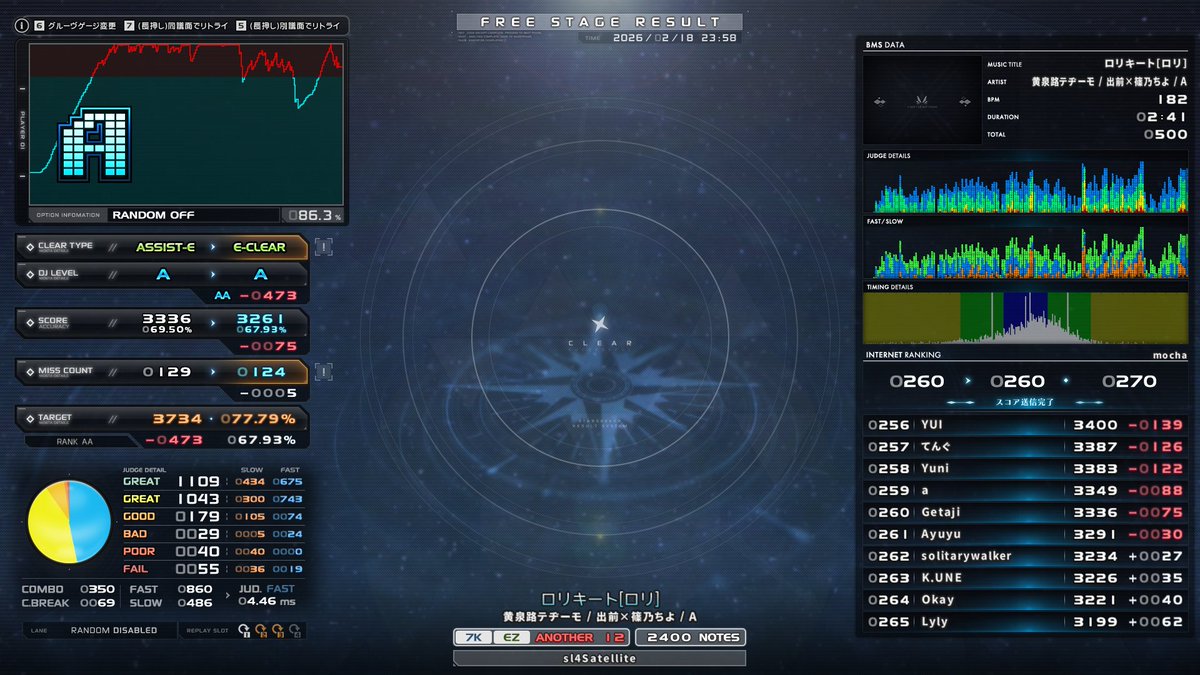1200x675 pixels.
Task: Open the Clear Type detail icon
Action: [322, 246]
